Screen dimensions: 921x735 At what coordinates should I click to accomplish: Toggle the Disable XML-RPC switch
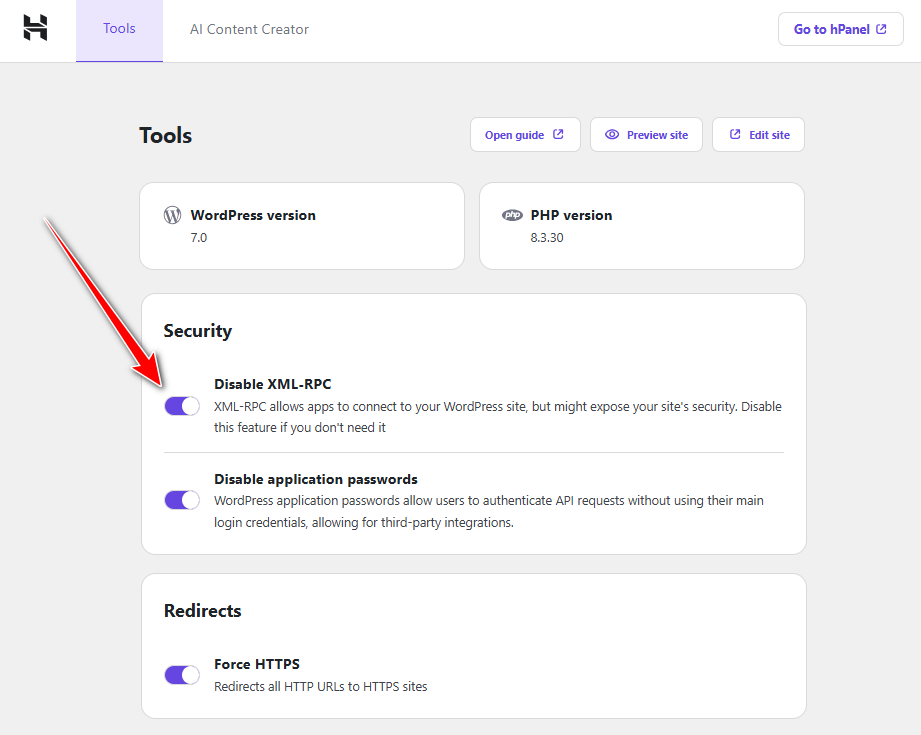click(182, 406)
